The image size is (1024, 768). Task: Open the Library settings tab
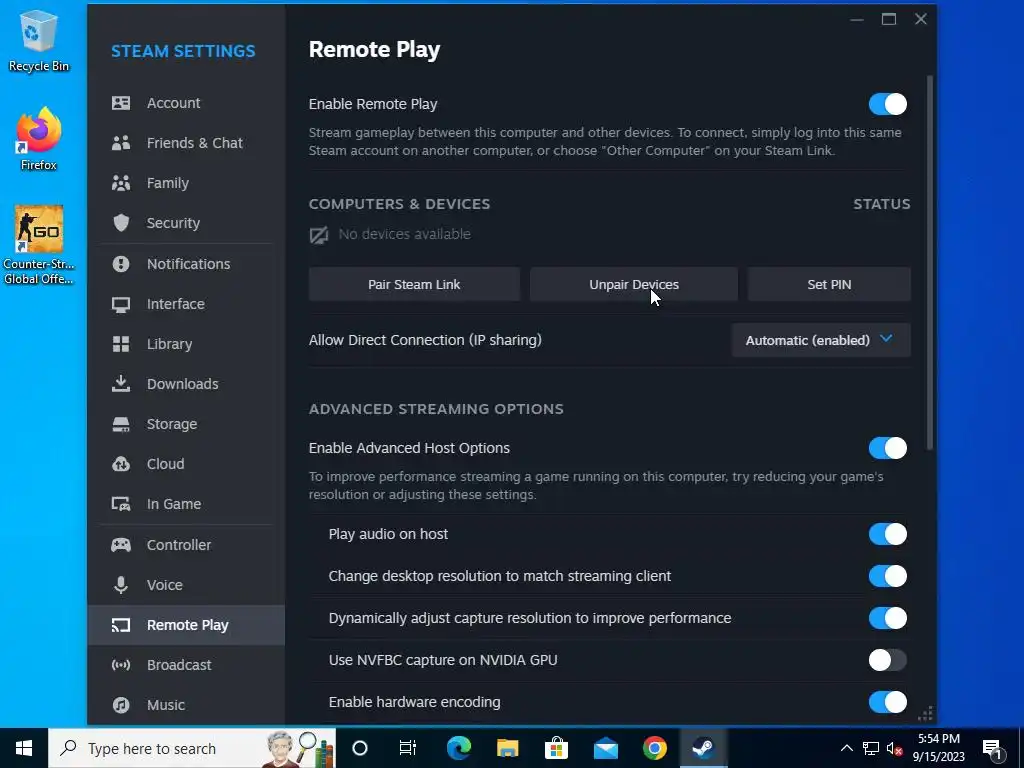coord(186,344)
